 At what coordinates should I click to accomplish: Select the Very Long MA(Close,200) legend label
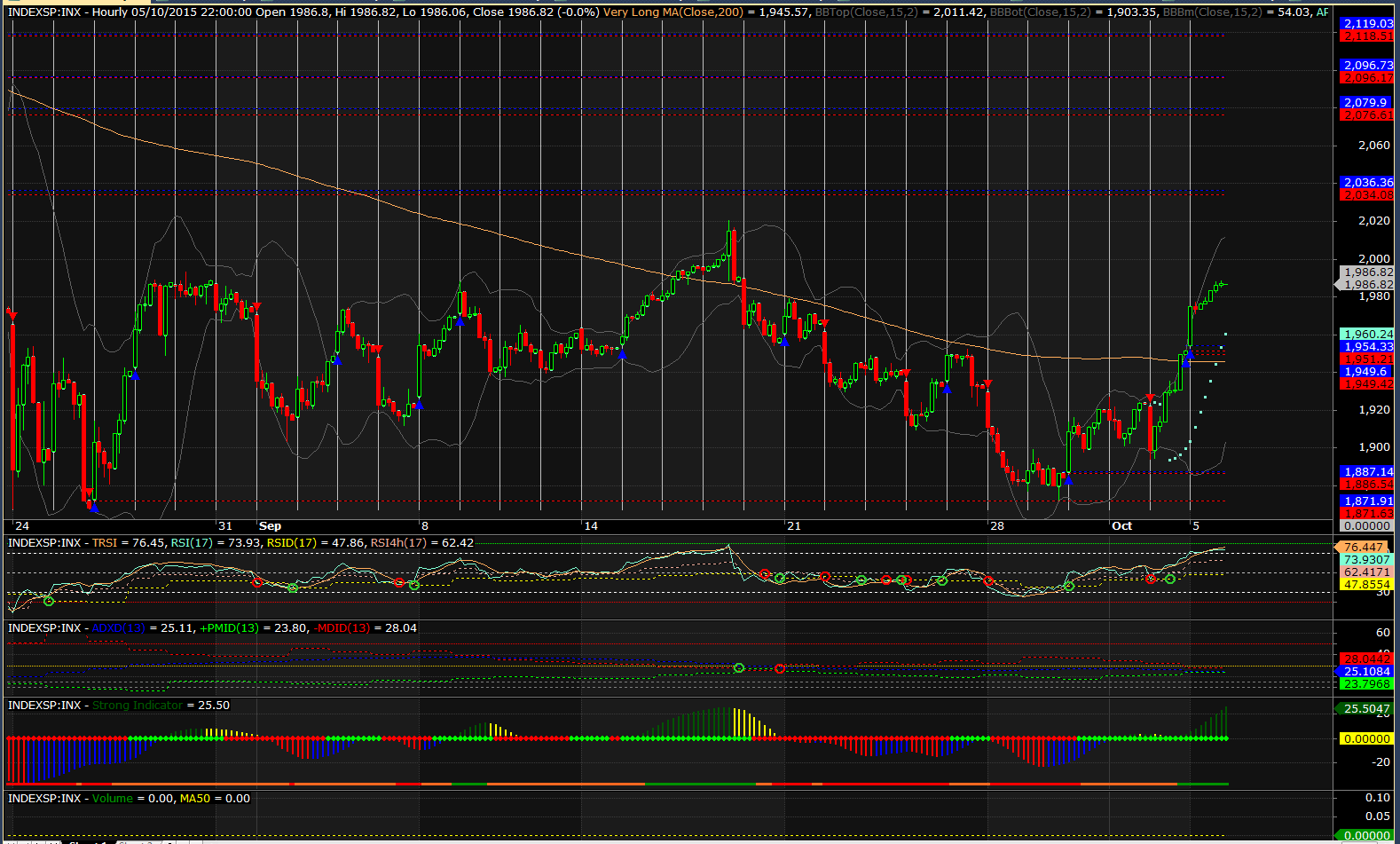[673, 12]
